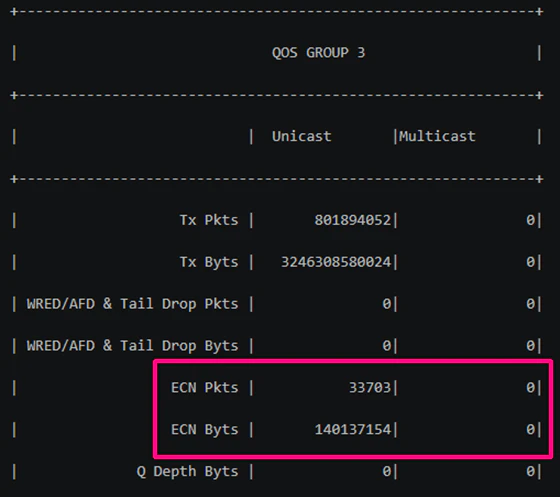This screenshot has width=560, height=497.
Task: Click the ECN Byts row label
Action: tap(204, 430)
